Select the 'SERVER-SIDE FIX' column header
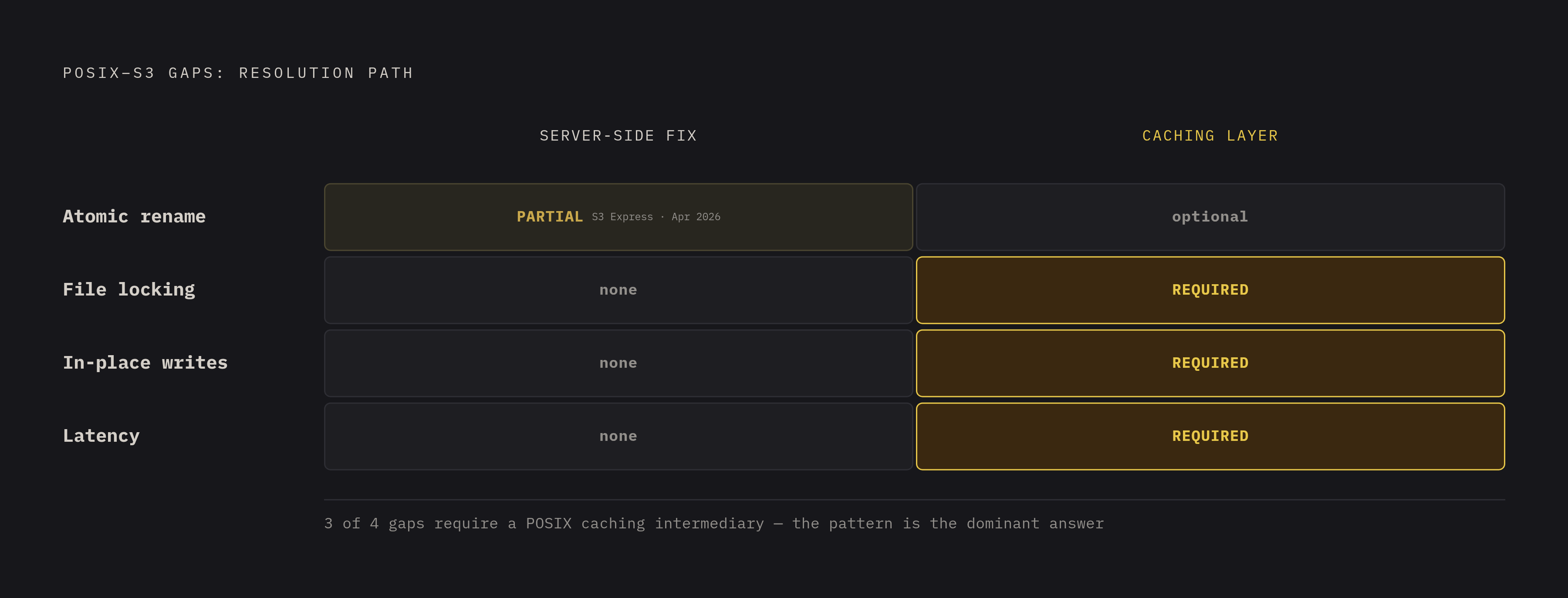 (618, 136)
